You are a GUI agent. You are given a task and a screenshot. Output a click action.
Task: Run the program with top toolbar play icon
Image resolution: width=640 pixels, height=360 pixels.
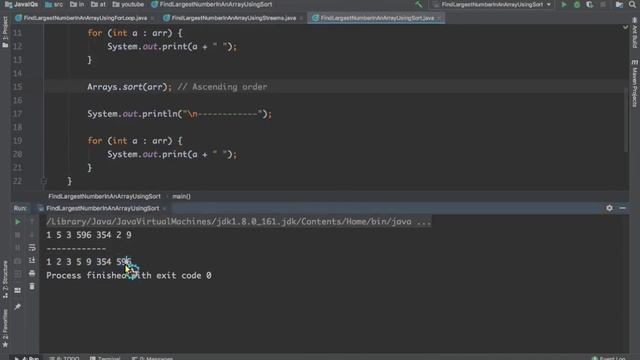pos(564,4)
